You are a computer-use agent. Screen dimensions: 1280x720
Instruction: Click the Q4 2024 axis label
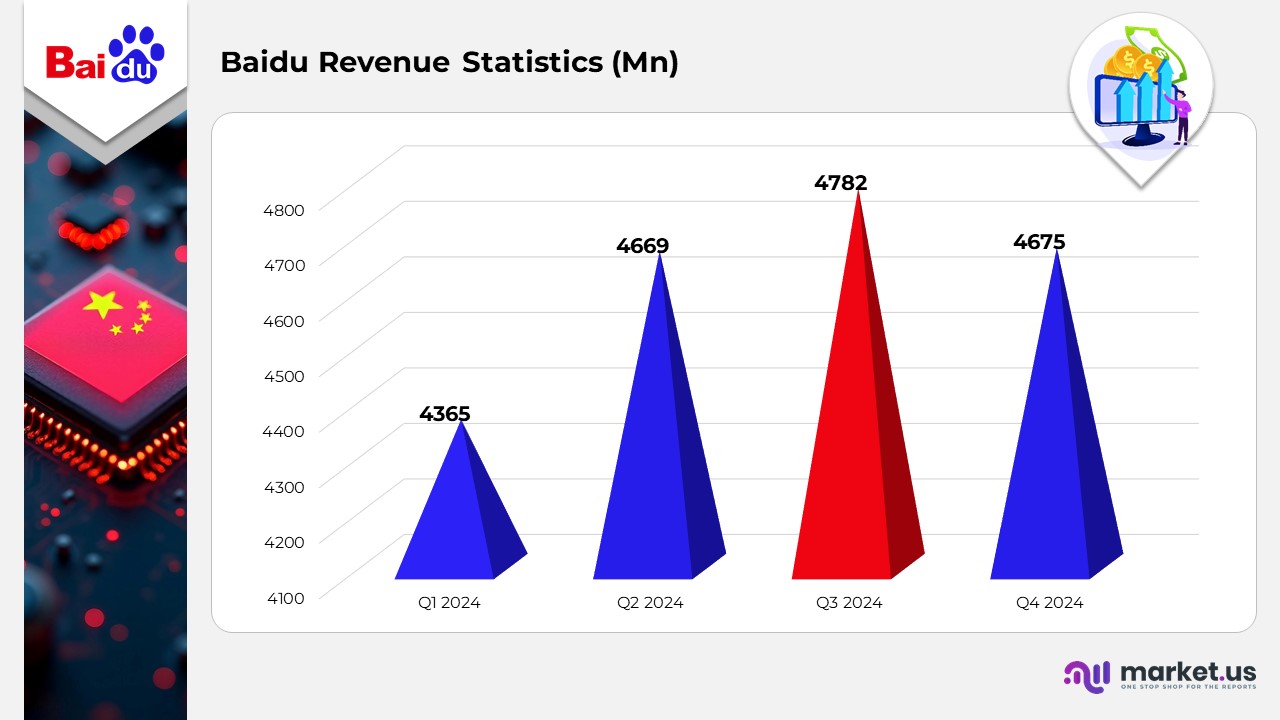click(x=1050, y=603)
